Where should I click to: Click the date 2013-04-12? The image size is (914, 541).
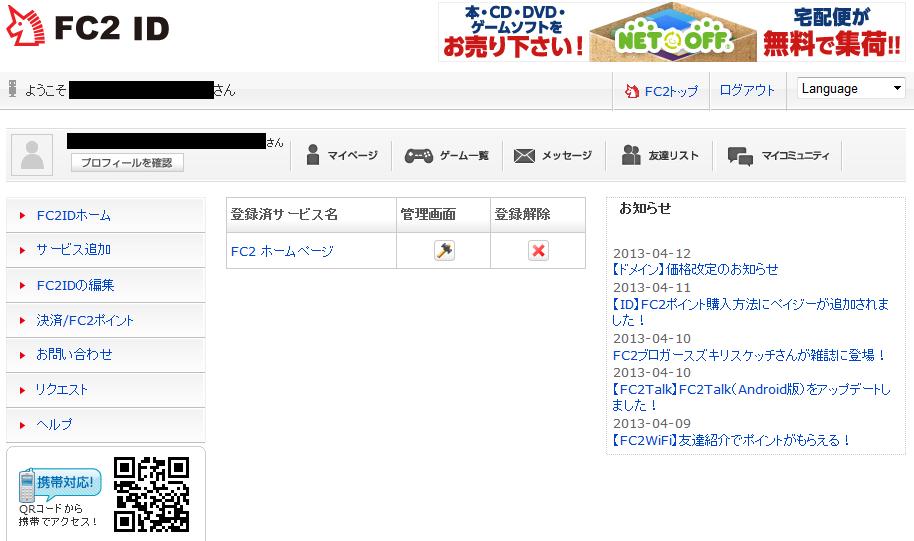tap(652, 254)
